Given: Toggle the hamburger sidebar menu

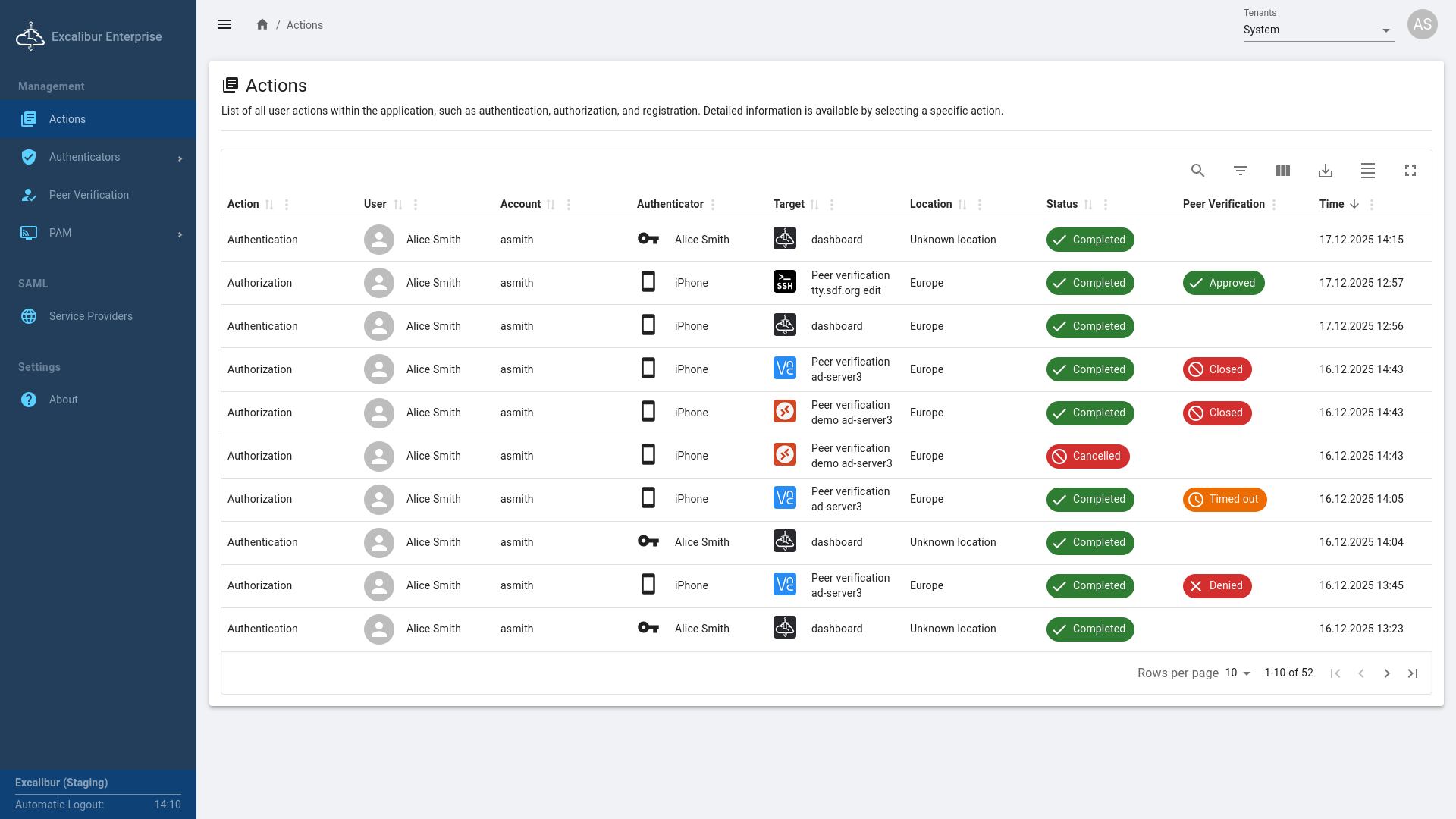Looking at the screenshot, I should [x=224, y=24].
